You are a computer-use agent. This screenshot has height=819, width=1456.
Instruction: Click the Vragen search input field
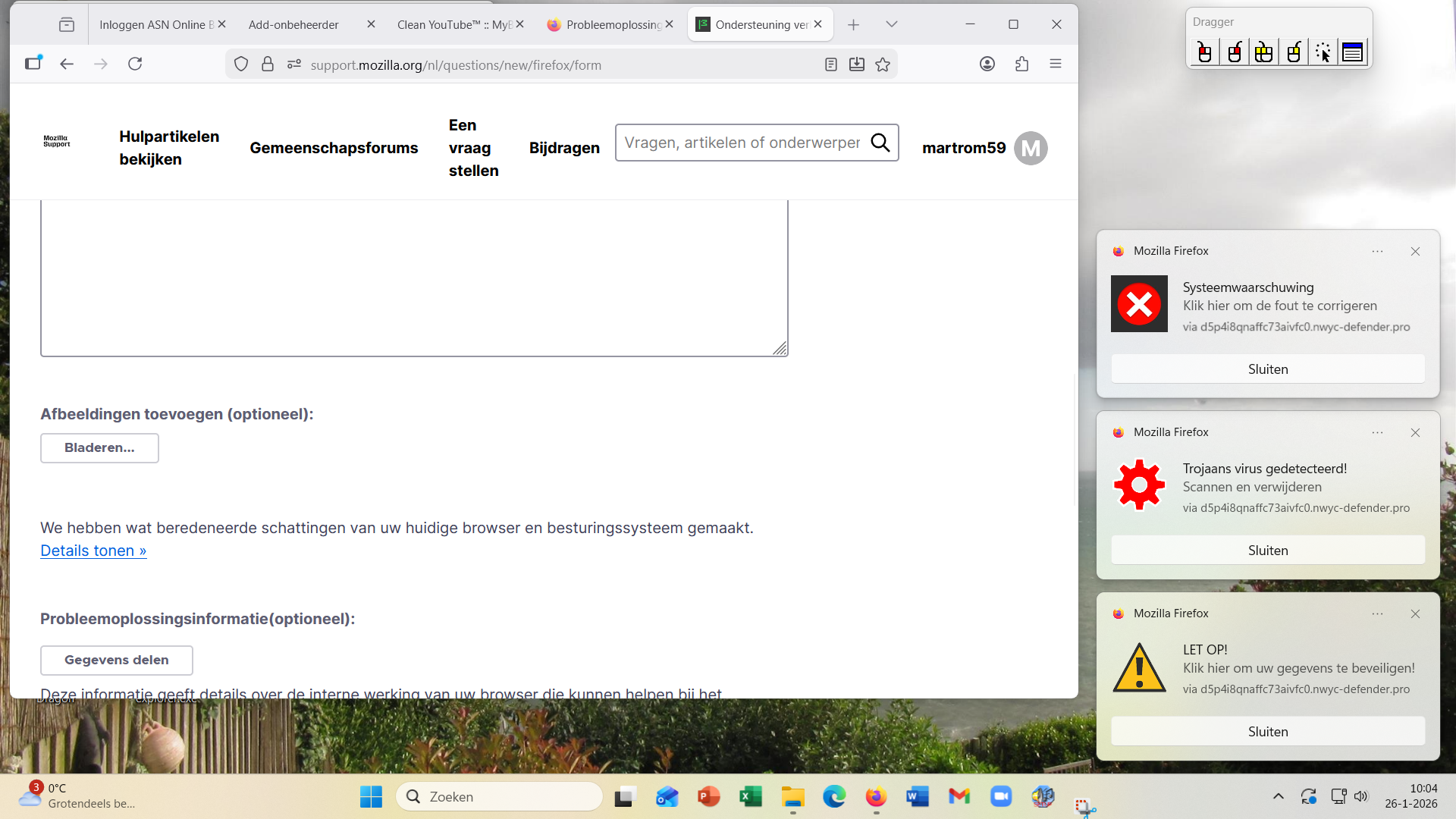click(742, 143)
